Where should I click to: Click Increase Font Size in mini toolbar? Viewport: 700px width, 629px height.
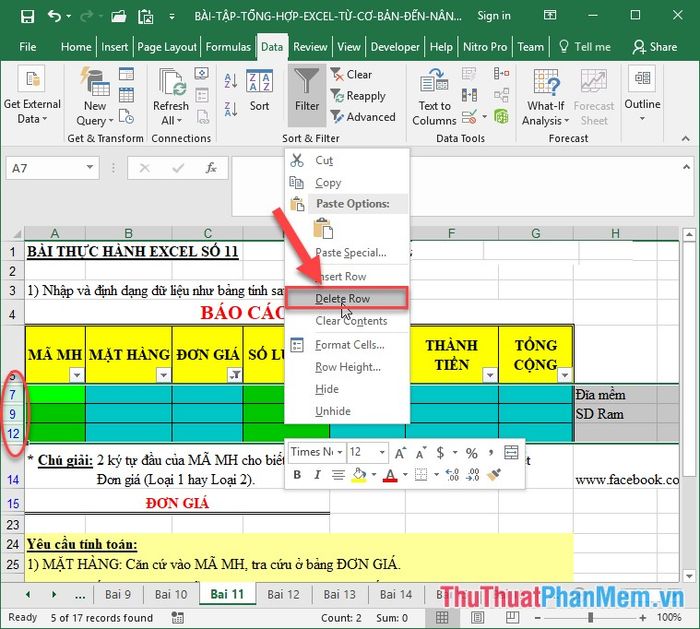click(401, 452)
